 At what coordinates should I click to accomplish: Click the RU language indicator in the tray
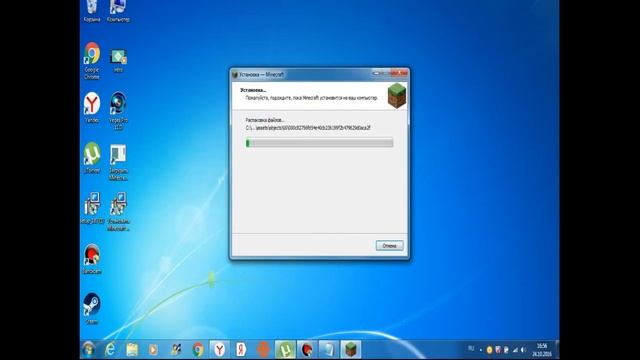coord(471,349)
